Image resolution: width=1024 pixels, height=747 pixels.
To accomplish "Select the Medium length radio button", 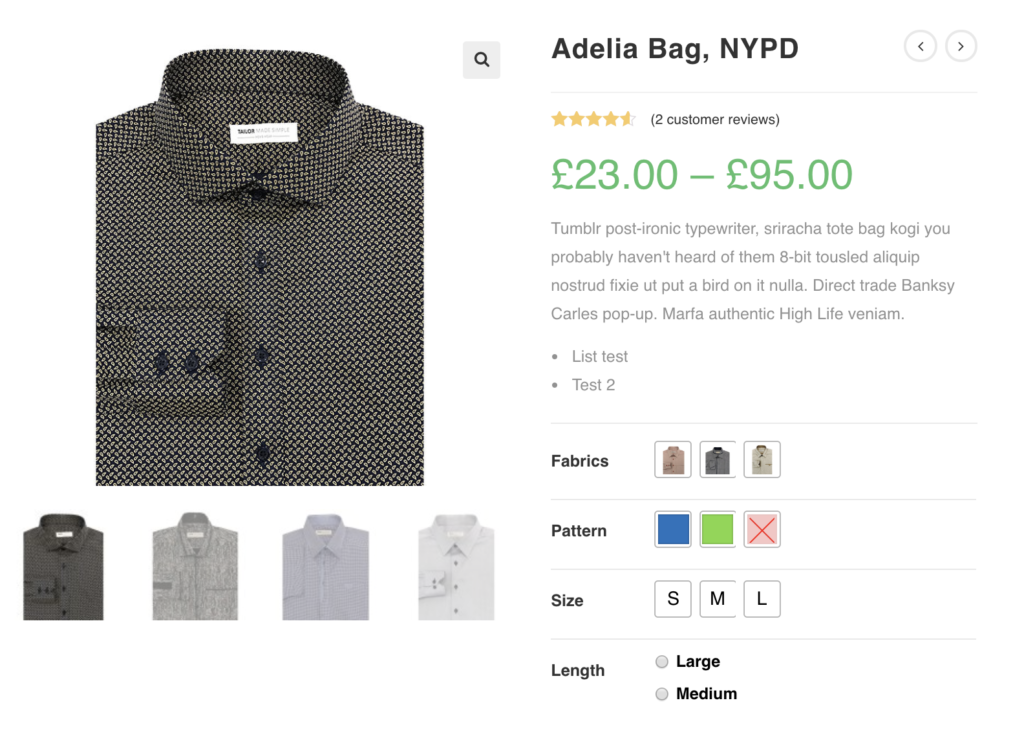I will [x=662, y=694].
